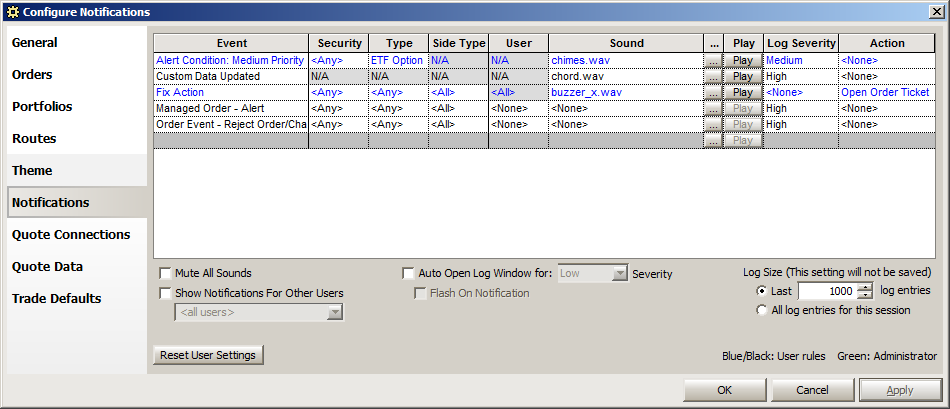Click the 'chimes.wav' sound cell

(626, 61)
